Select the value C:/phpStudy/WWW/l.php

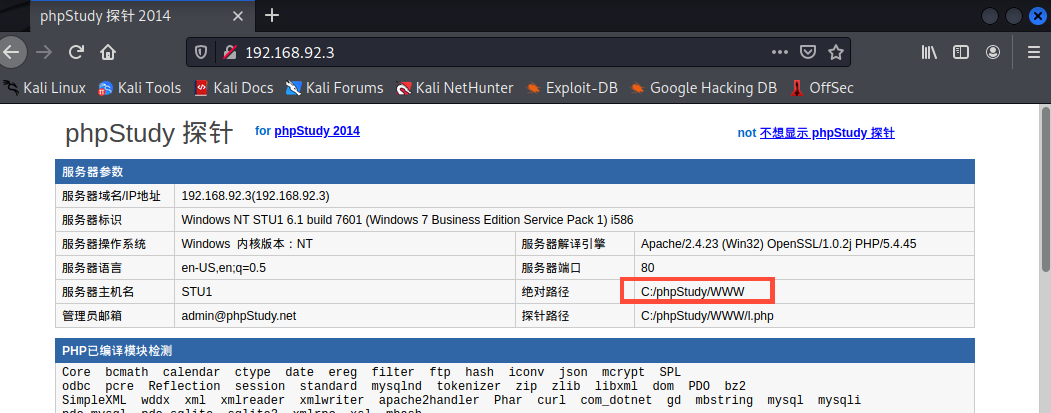click(x=707, y=315)
